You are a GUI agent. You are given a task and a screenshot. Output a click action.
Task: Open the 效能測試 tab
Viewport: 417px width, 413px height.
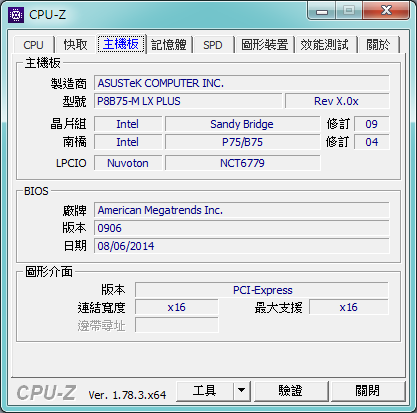coord(325,44)
